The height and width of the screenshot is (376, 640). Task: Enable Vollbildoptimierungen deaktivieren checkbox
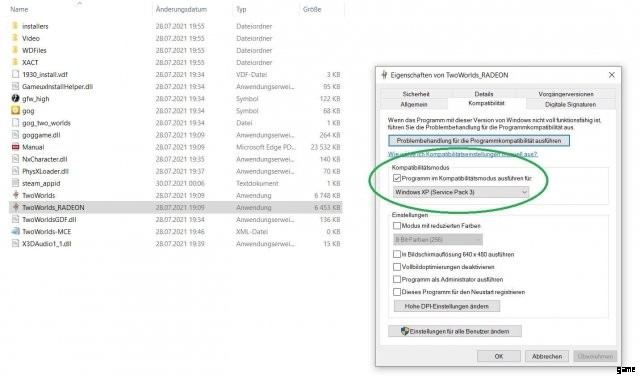coord(397,267)
